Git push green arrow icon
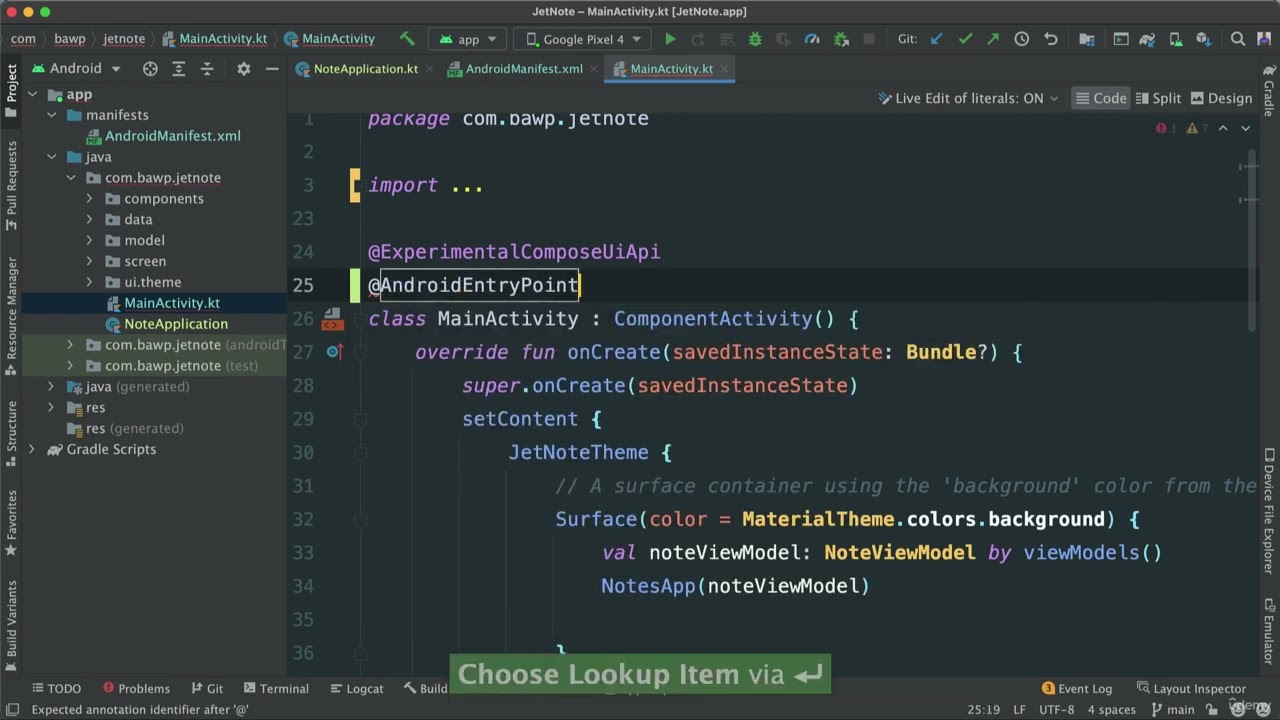The image size is (1280, 720). tap(993, 39)
